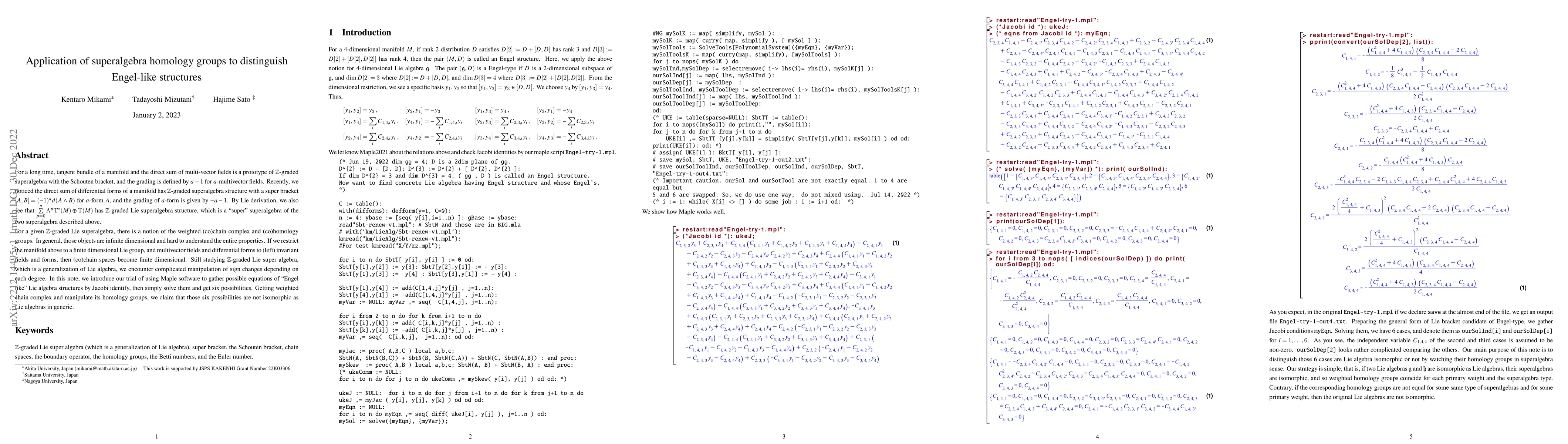
Task: Click the '1 Introduction' section heading
Action: point(360,32)
